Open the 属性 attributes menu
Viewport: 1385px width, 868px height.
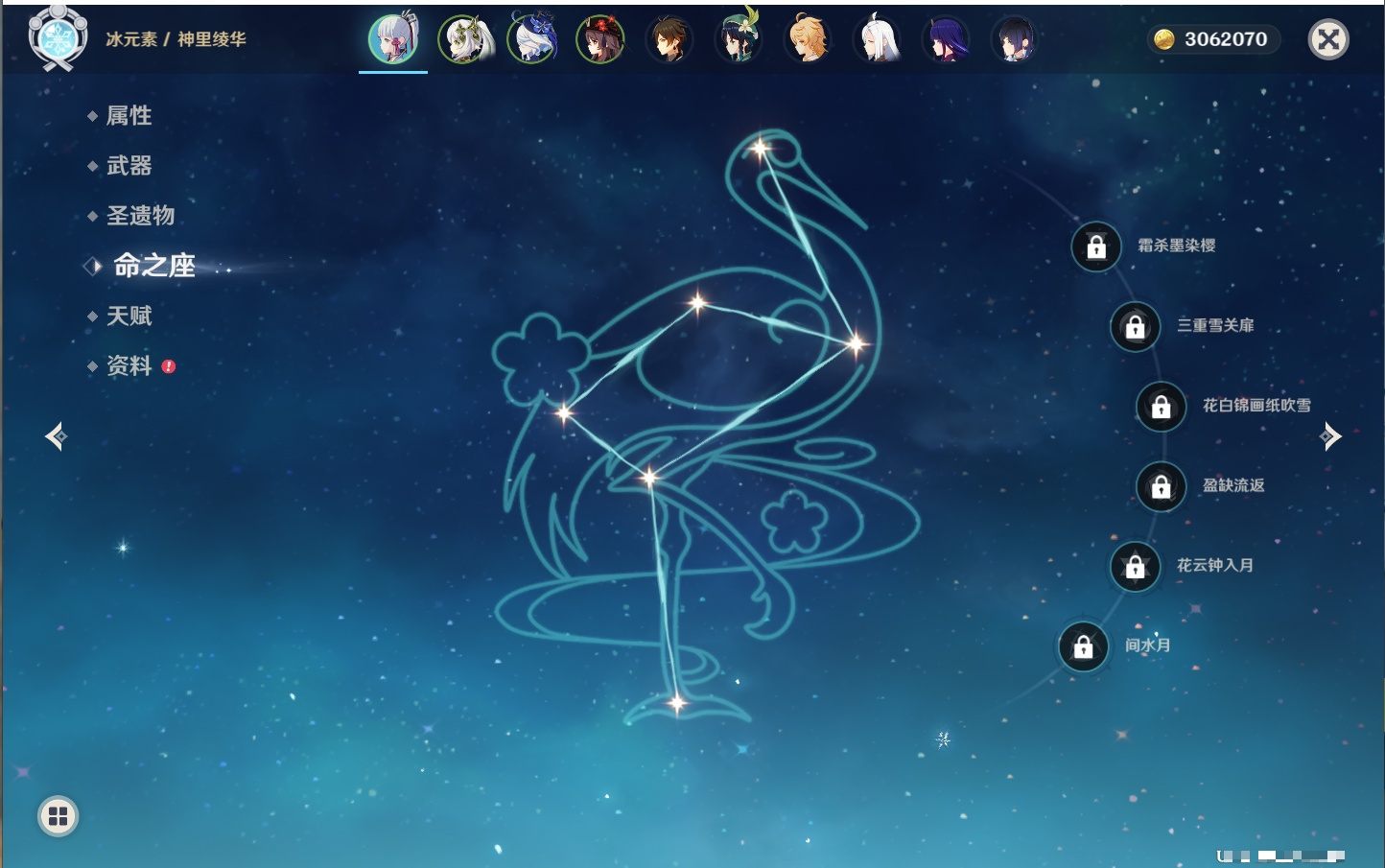129,116
